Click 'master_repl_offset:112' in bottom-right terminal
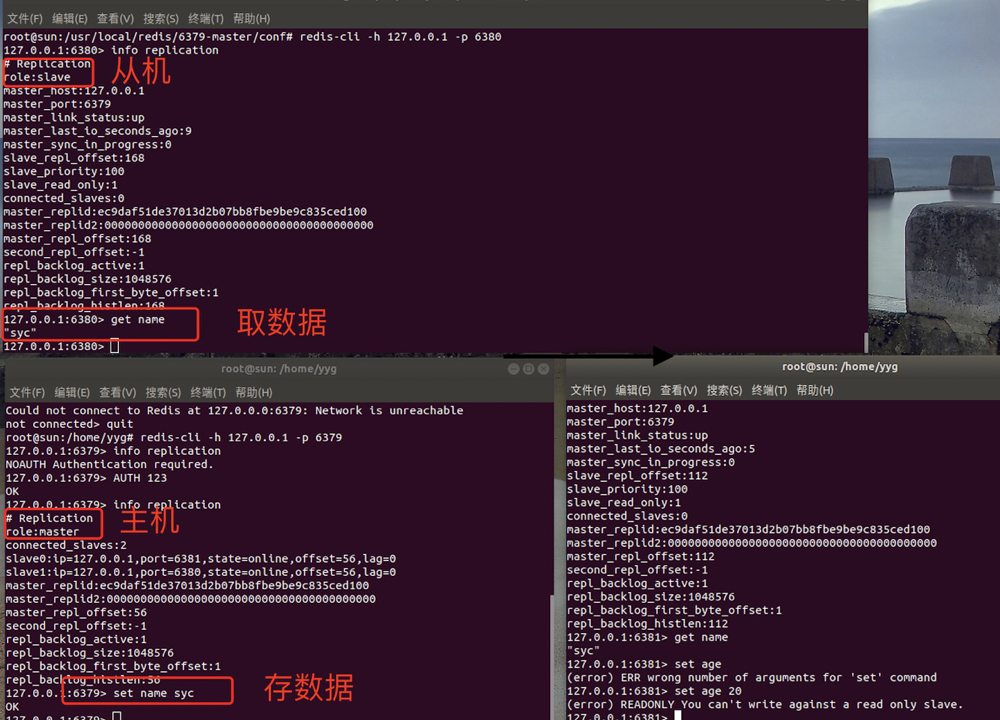Viewport: 1000px width, 720px height. [x=640, y=556]
